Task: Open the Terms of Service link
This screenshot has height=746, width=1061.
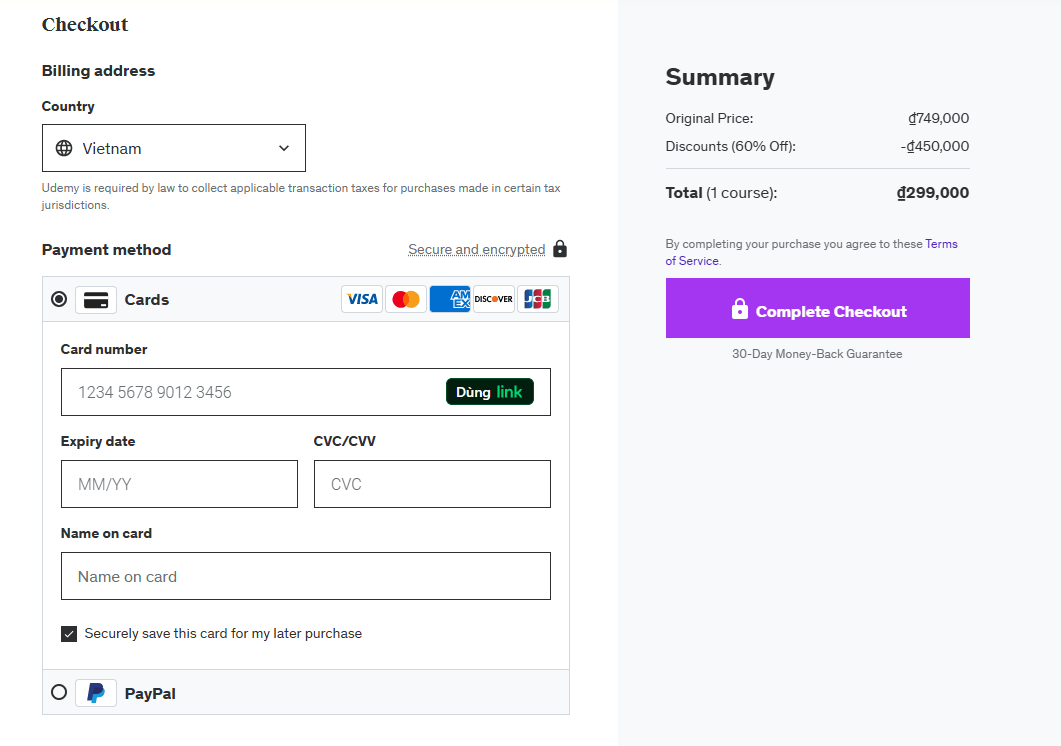Action: point(940,244)
